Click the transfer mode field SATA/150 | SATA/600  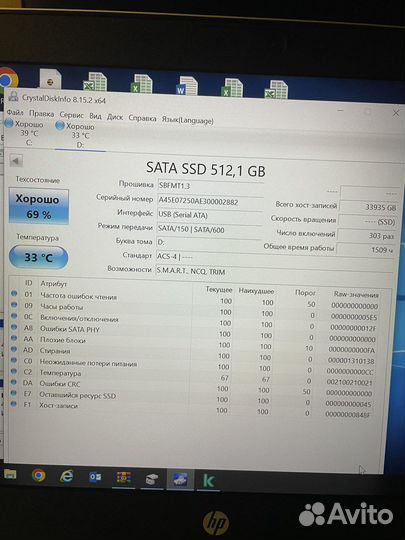pyautogui.click(x=209, y=230)
